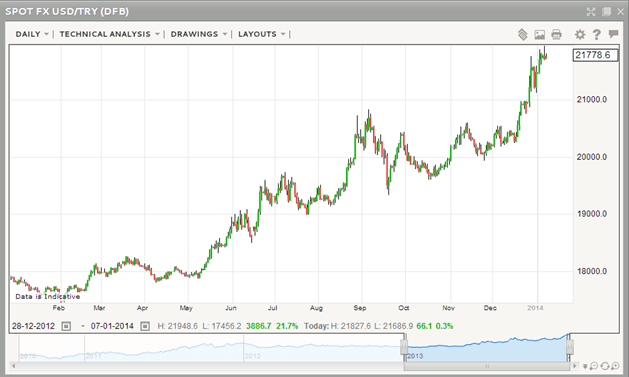Click the horizontal scrollbar thumb under the navigator

click(x=487, y=366)
